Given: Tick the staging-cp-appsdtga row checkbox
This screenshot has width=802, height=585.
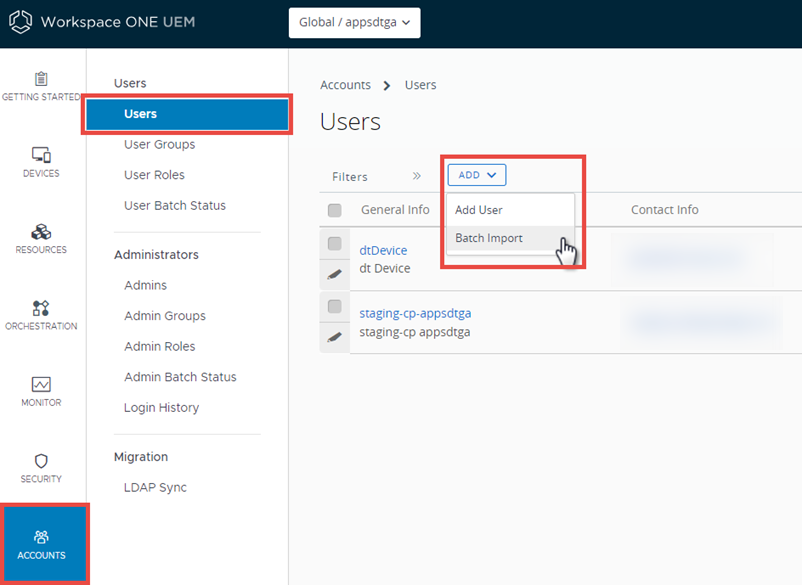Looking at the screenshot, I should coord(335,306).
